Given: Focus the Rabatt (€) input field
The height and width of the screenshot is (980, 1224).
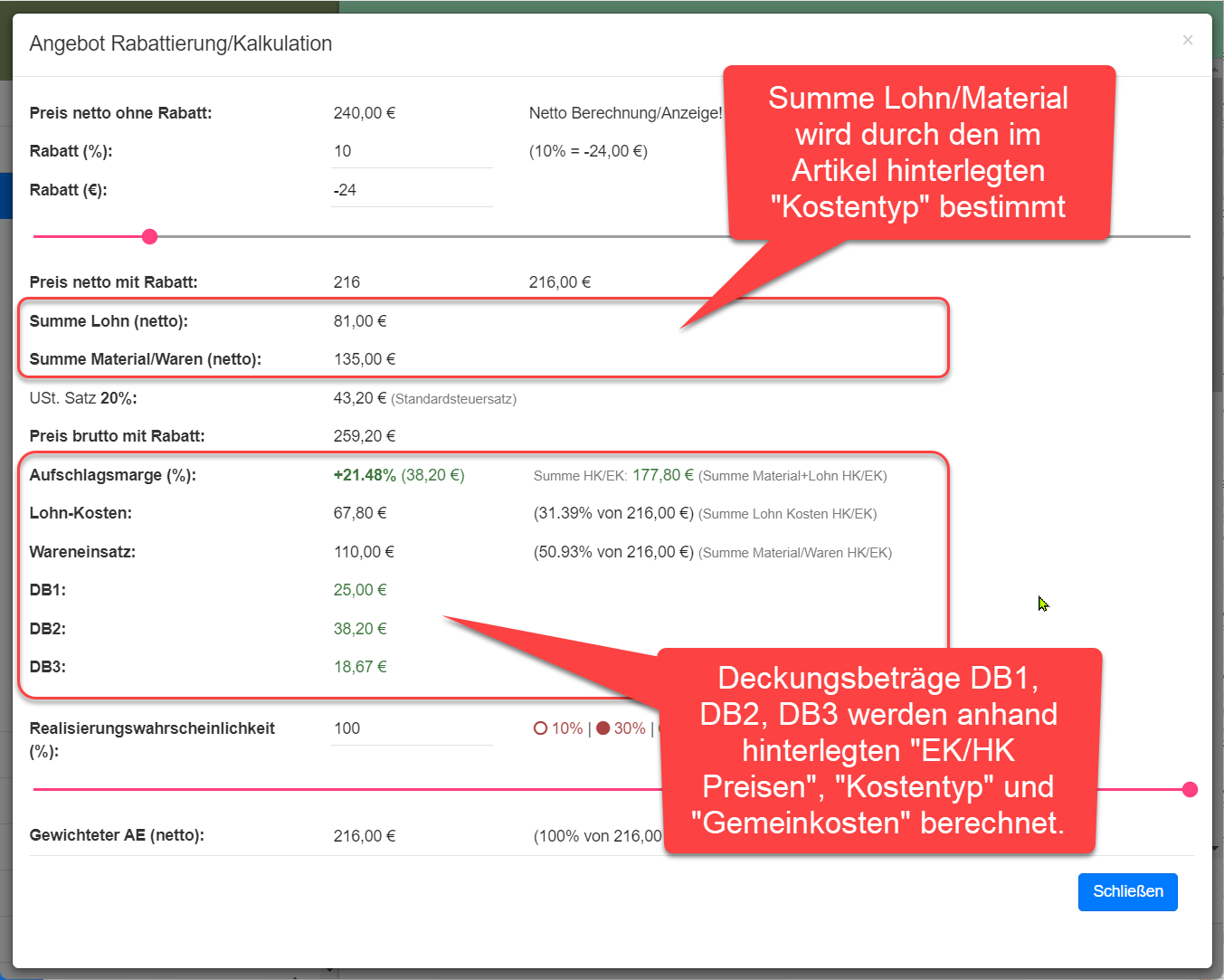Looking at the screenshot, I should pyautogui.click(x=412, y=190).
